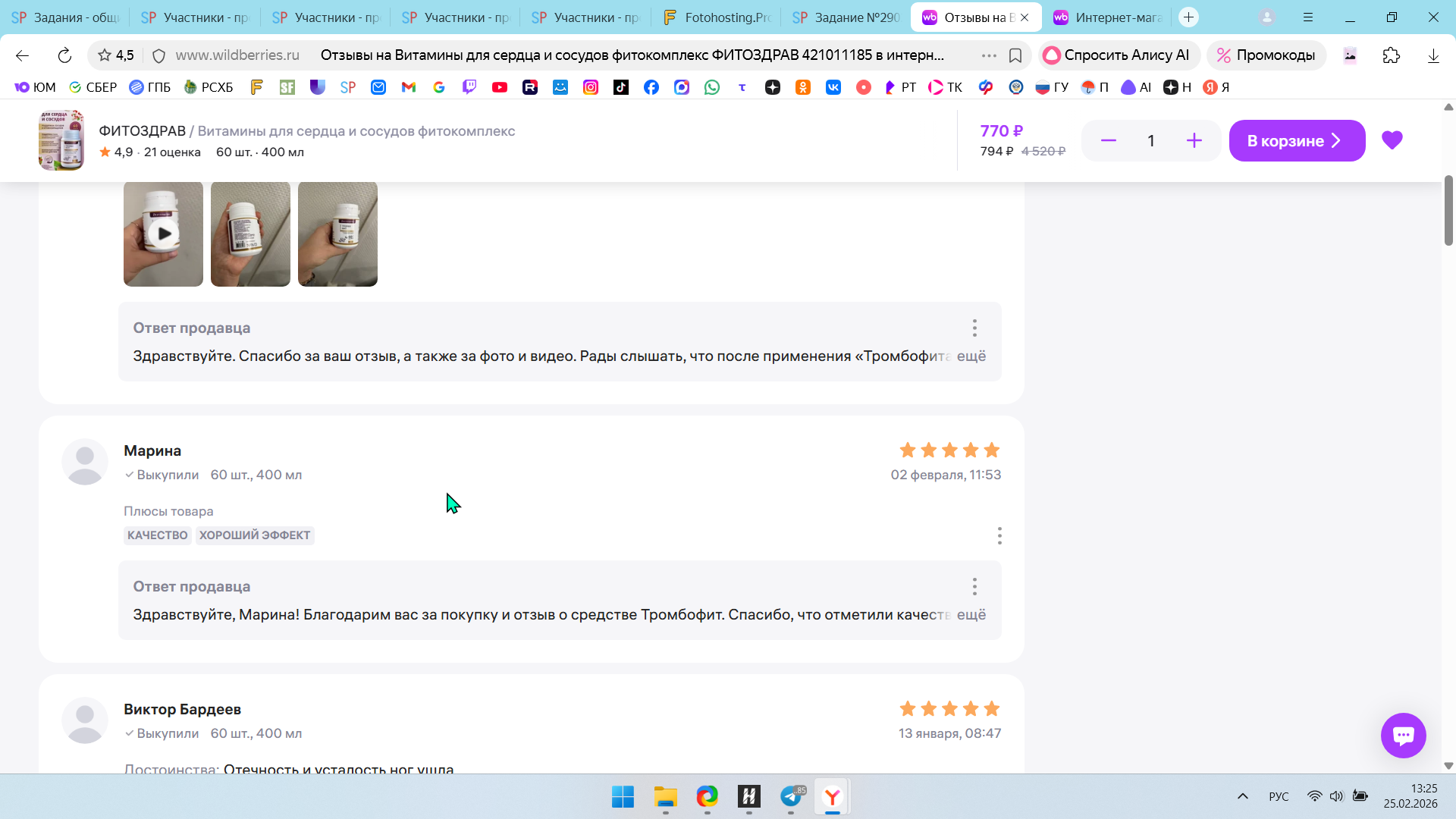
Task: Open browser extensions puzzle icon
Action: tap(1391, 55)
